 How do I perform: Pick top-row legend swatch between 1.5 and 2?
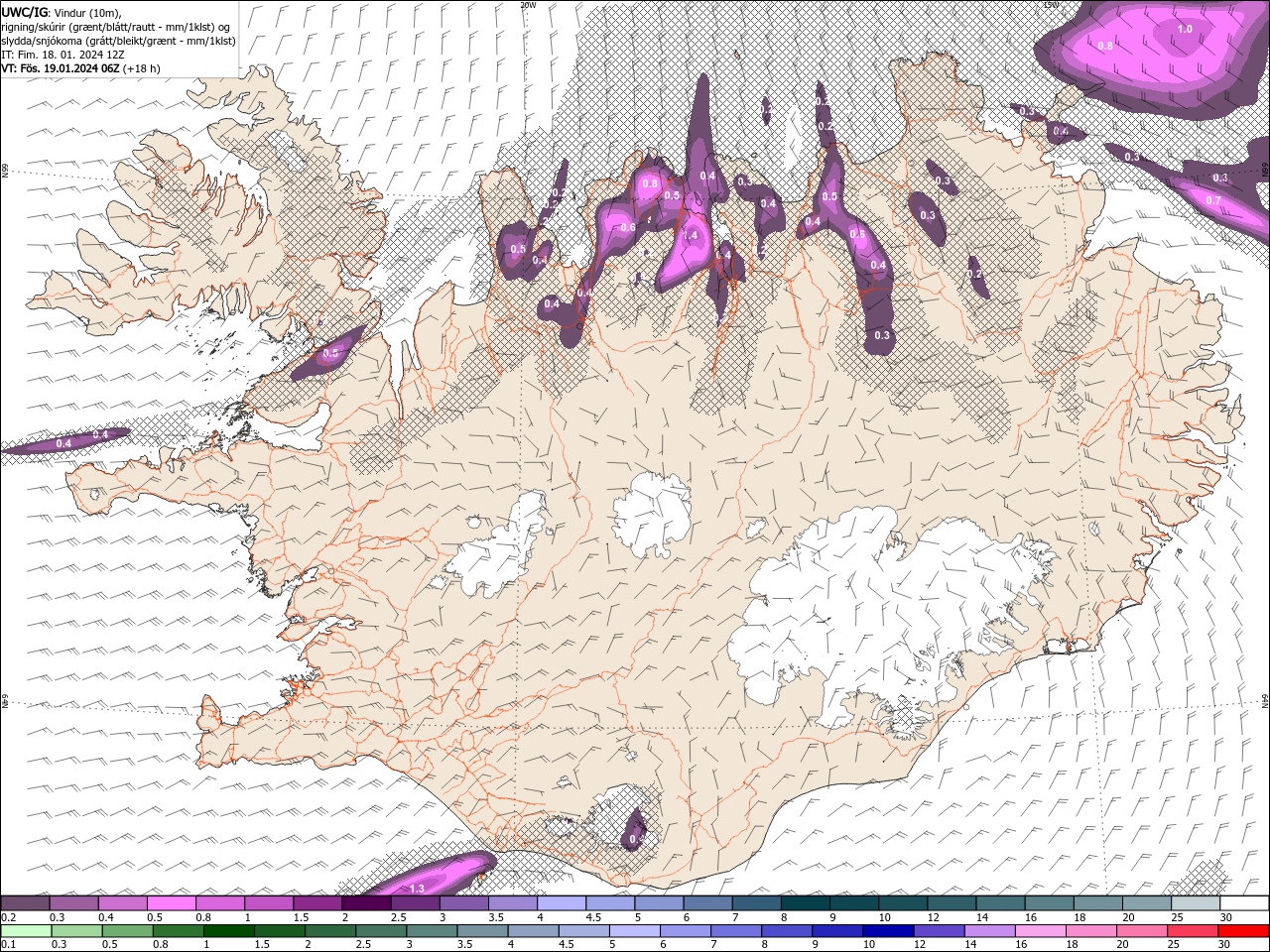317,903
